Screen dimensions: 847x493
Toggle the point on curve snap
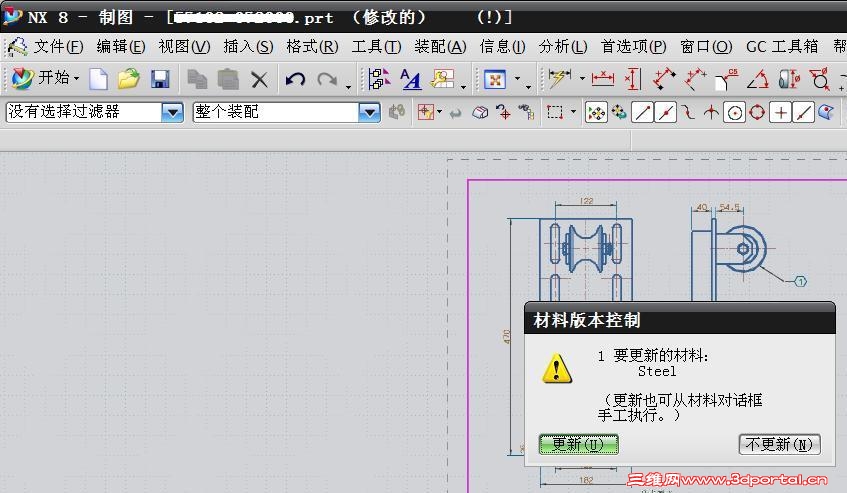(804, 113)
